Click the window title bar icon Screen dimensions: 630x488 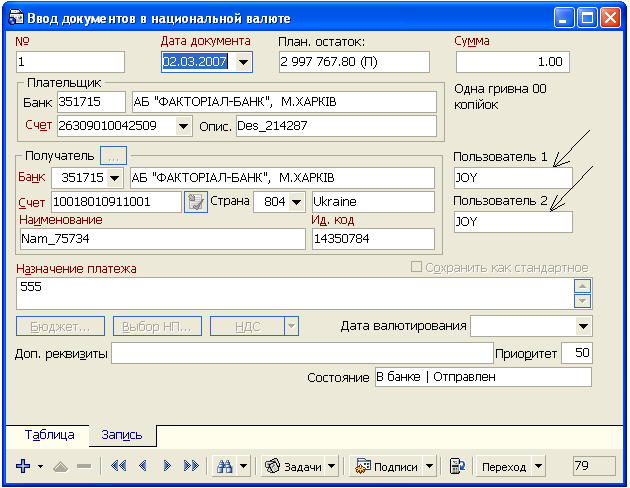pyautogui.click(x=16, y=18)
